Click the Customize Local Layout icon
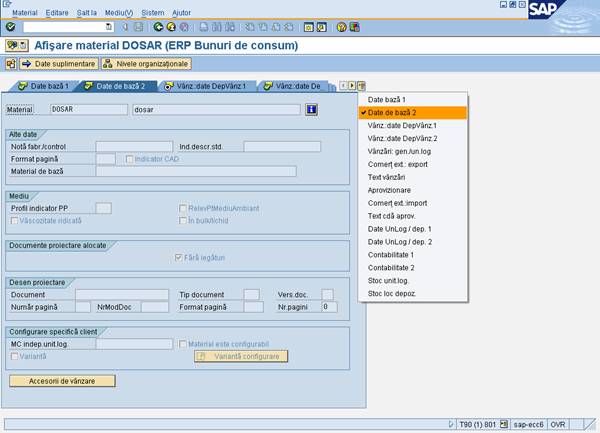 [355, 27]
